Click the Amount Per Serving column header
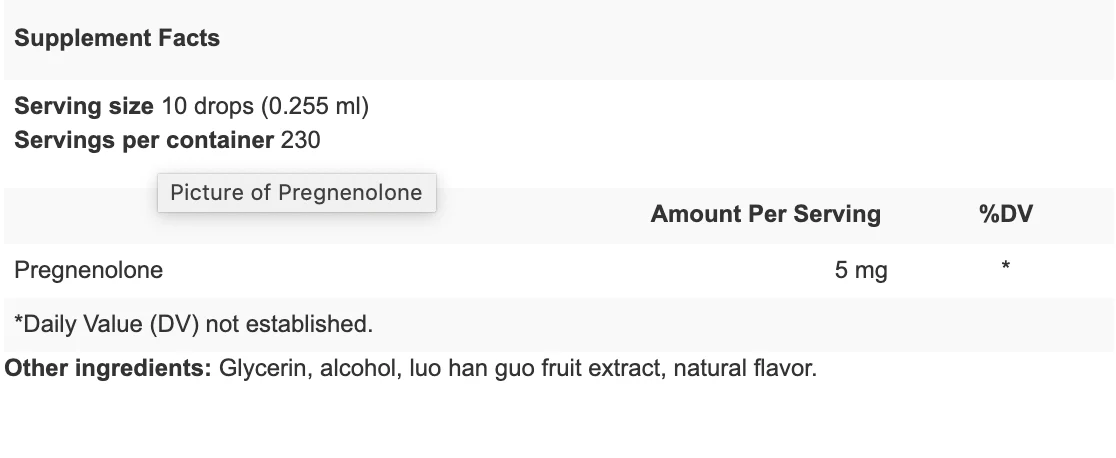This screenshot has width=1116, height=458. coord(765,214)
